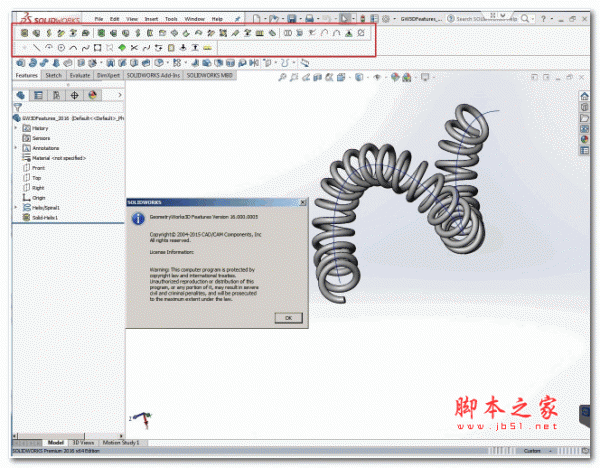
Task: Open the ConfigurationManager panel tab
Action: 56,95
